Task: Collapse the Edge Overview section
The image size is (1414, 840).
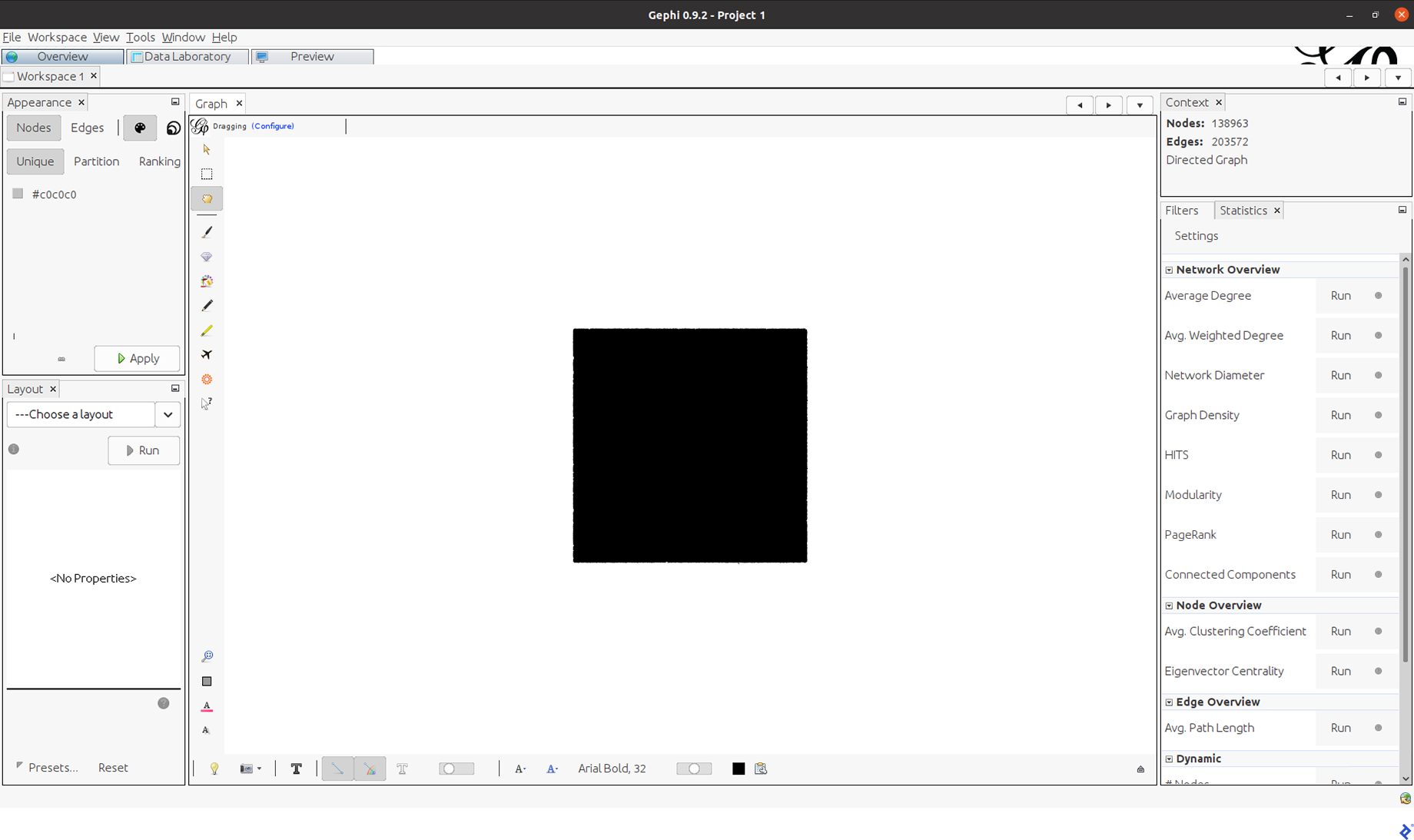Action: pos(1170,702)
